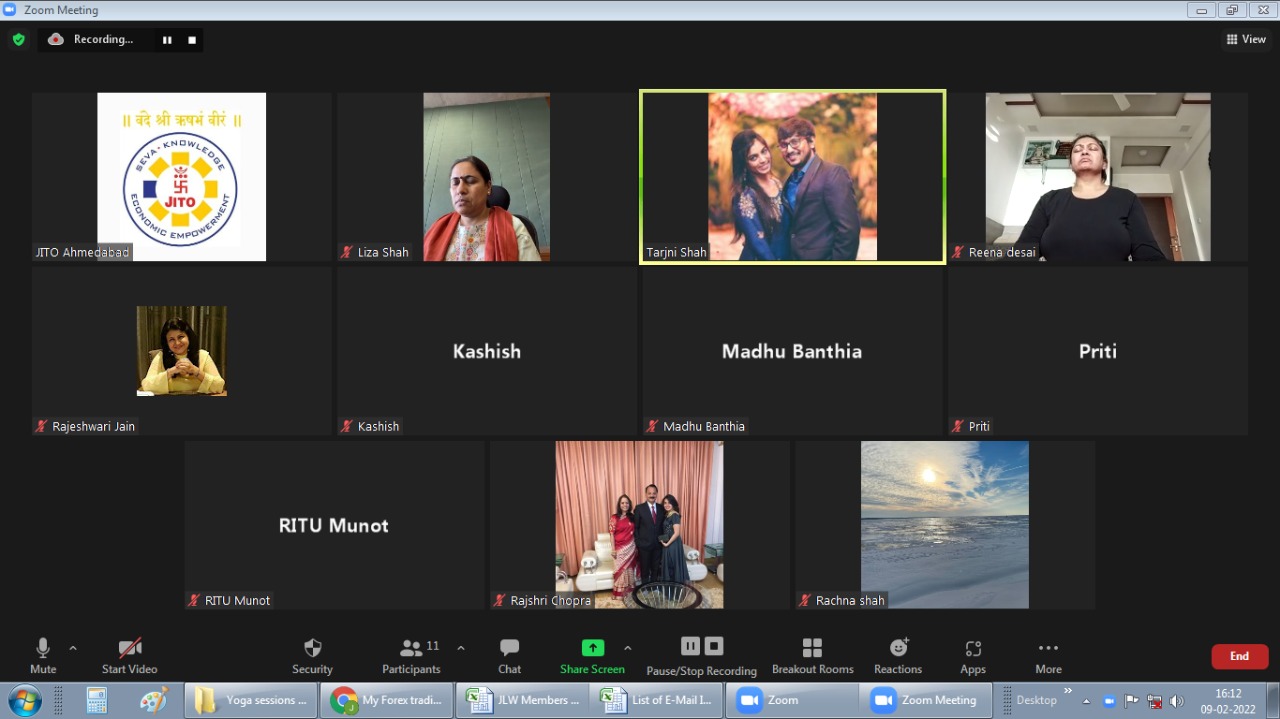This screenshot has width=1280, height=719.
Task: Mute the microphone
Action: pyautogui.click(x=43, y=656)
